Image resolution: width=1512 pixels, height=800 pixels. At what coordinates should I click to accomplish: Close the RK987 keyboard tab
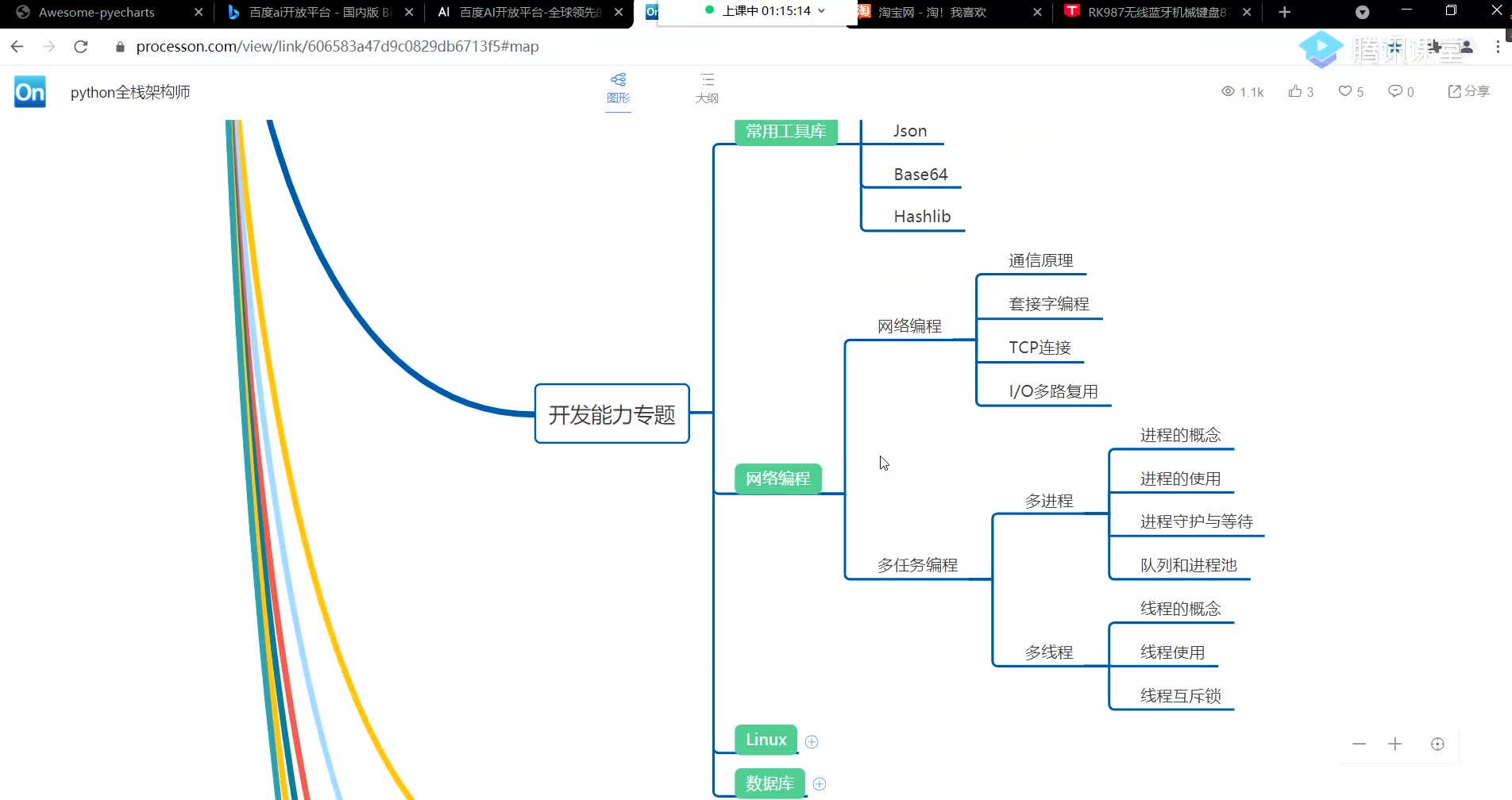pos(1247,12)
